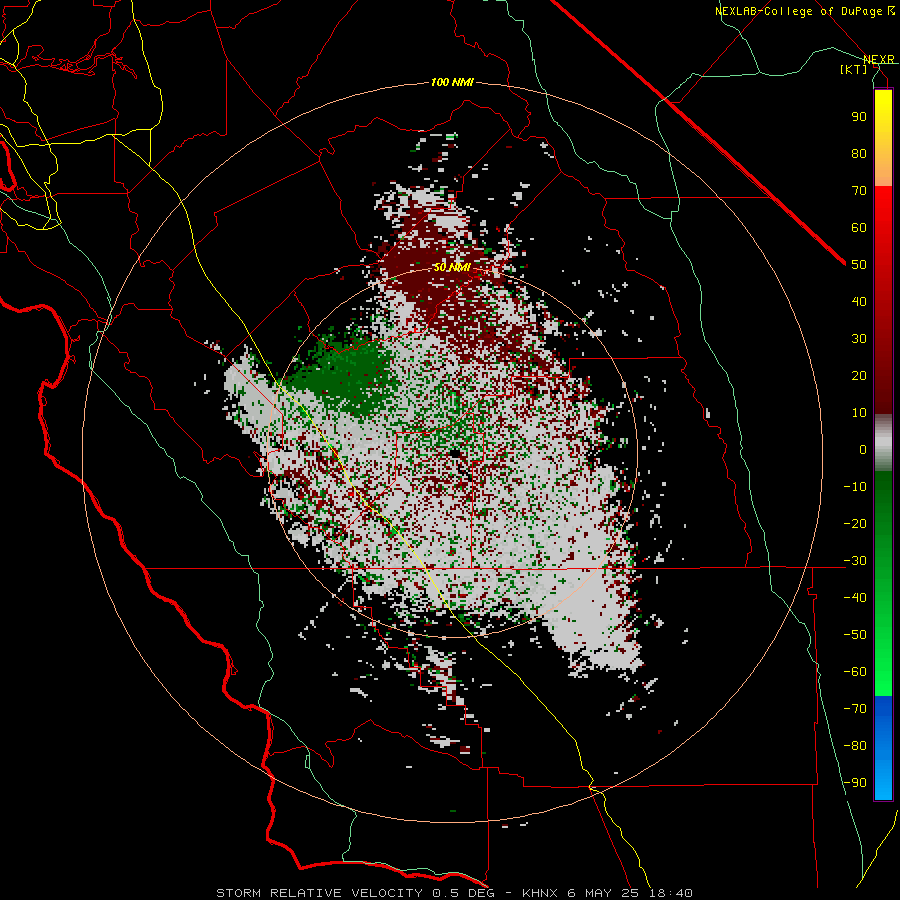Click the STORM RELATIVE VELOCITY product title

319,893
